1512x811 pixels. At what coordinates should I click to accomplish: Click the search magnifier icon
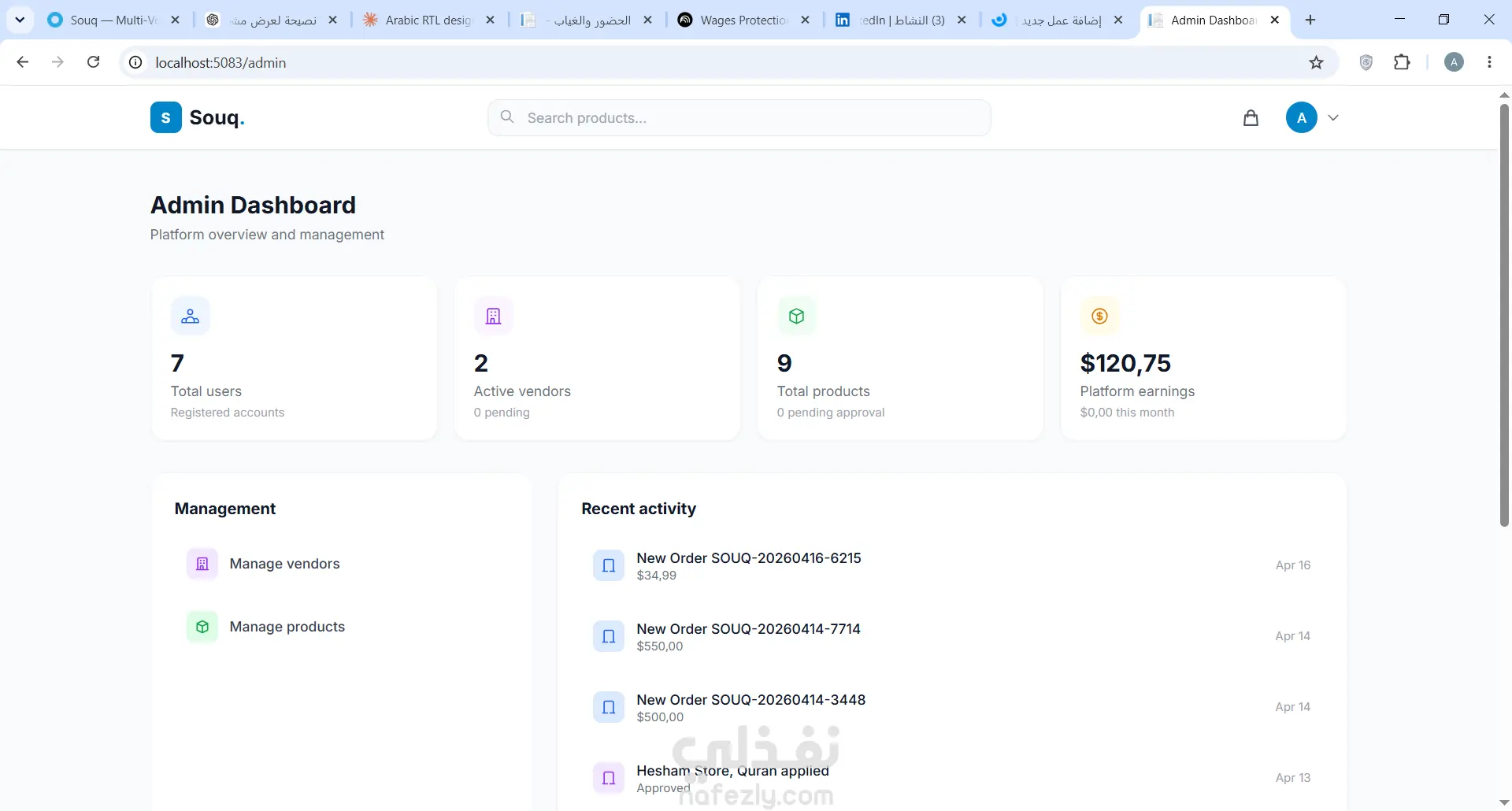tap(507, 117)
